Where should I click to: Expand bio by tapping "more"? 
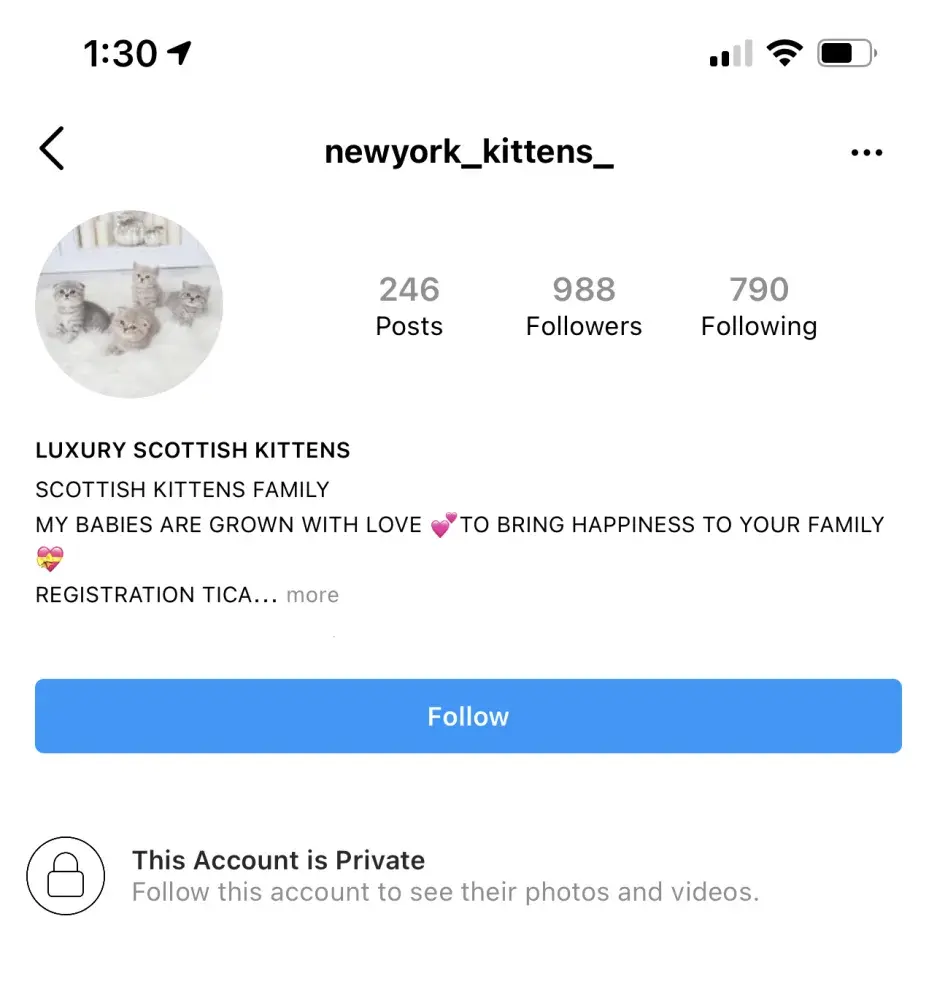click(312, 595)
